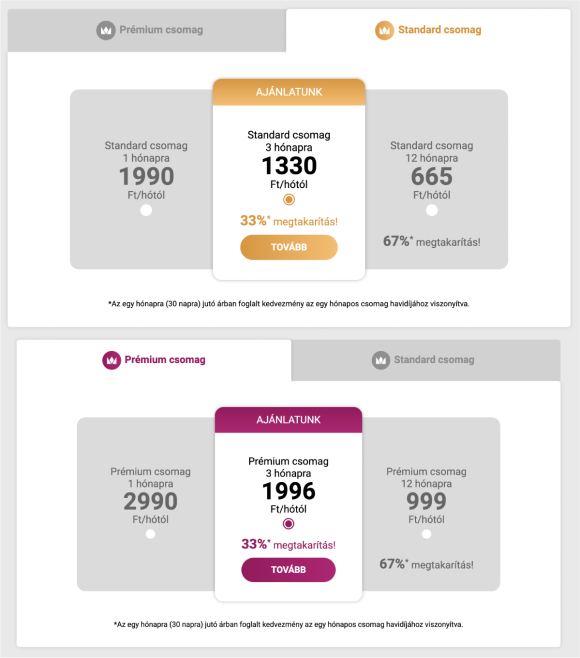The width and height of the screenshot is (580, 658).
Task: Open the gold Standard csomag tab
Action: 428,30
